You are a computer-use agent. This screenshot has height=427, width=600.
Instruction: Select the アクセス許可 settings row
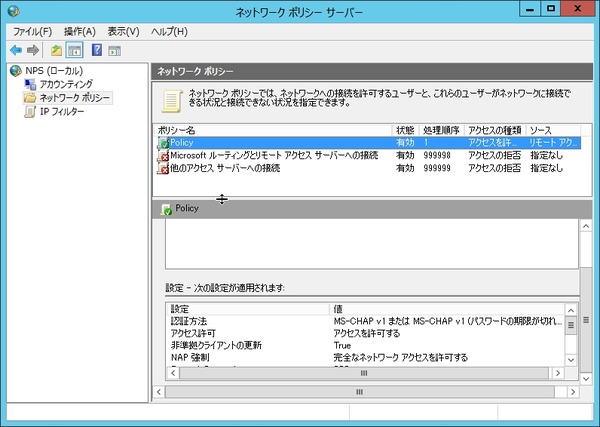click(x=366, y=334)
